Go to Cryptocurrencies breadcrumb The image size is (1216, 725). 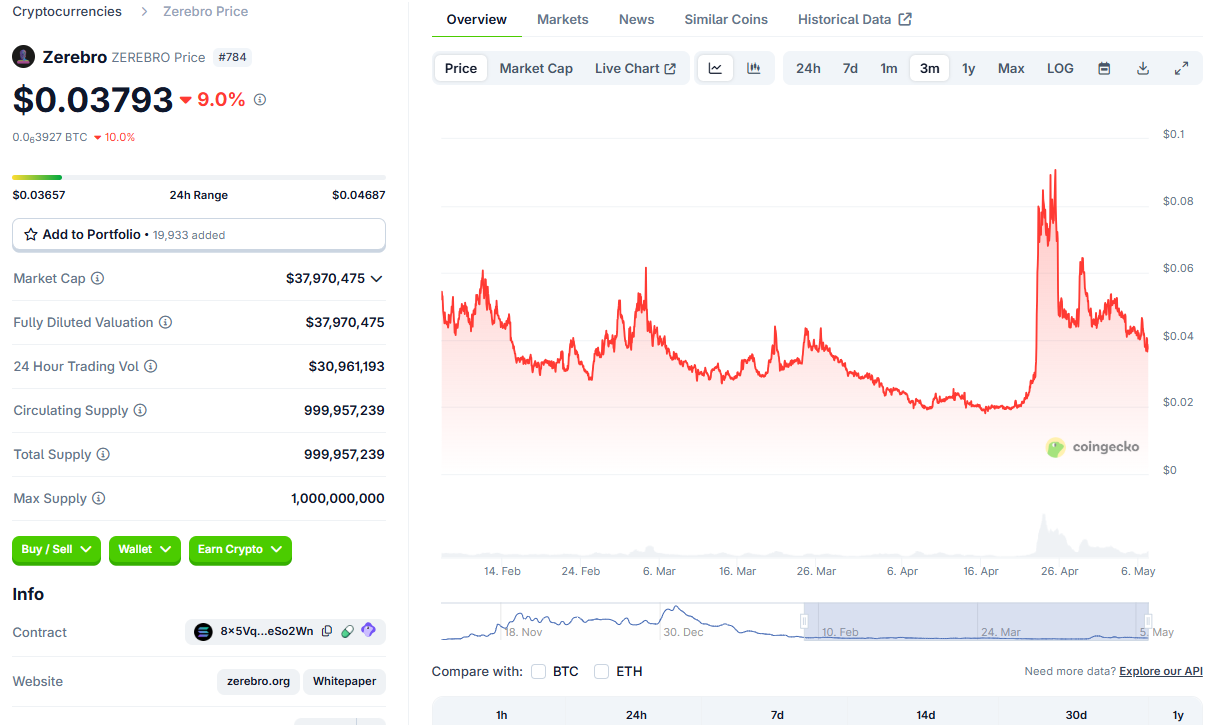click(67, 12)
